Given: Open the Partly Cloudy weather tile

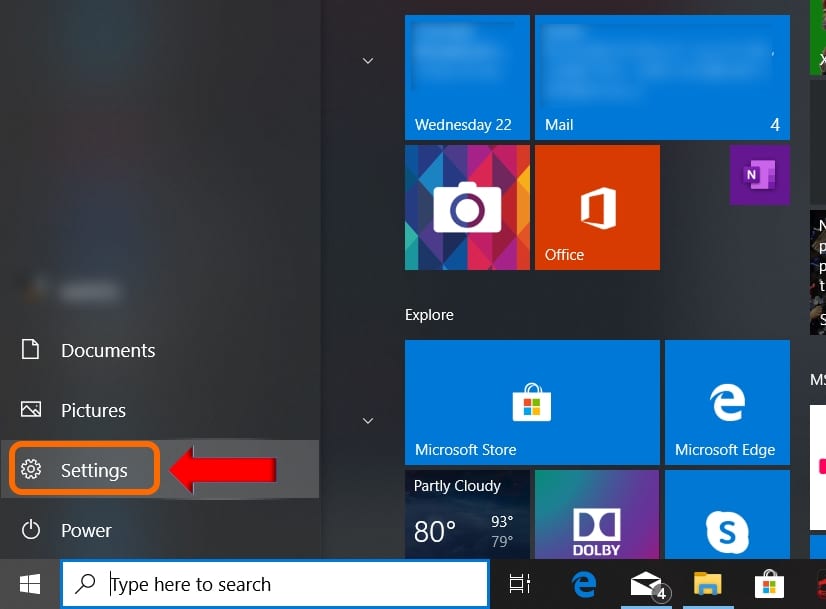Looking at the screenshot, I should 467,515.
